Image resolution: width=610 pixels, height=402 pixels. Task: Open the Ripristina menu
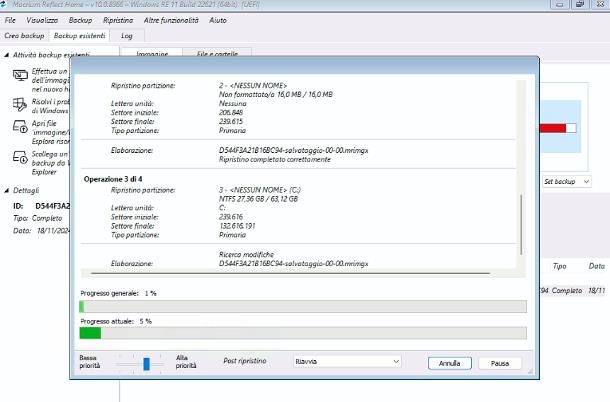click(118, 20)
